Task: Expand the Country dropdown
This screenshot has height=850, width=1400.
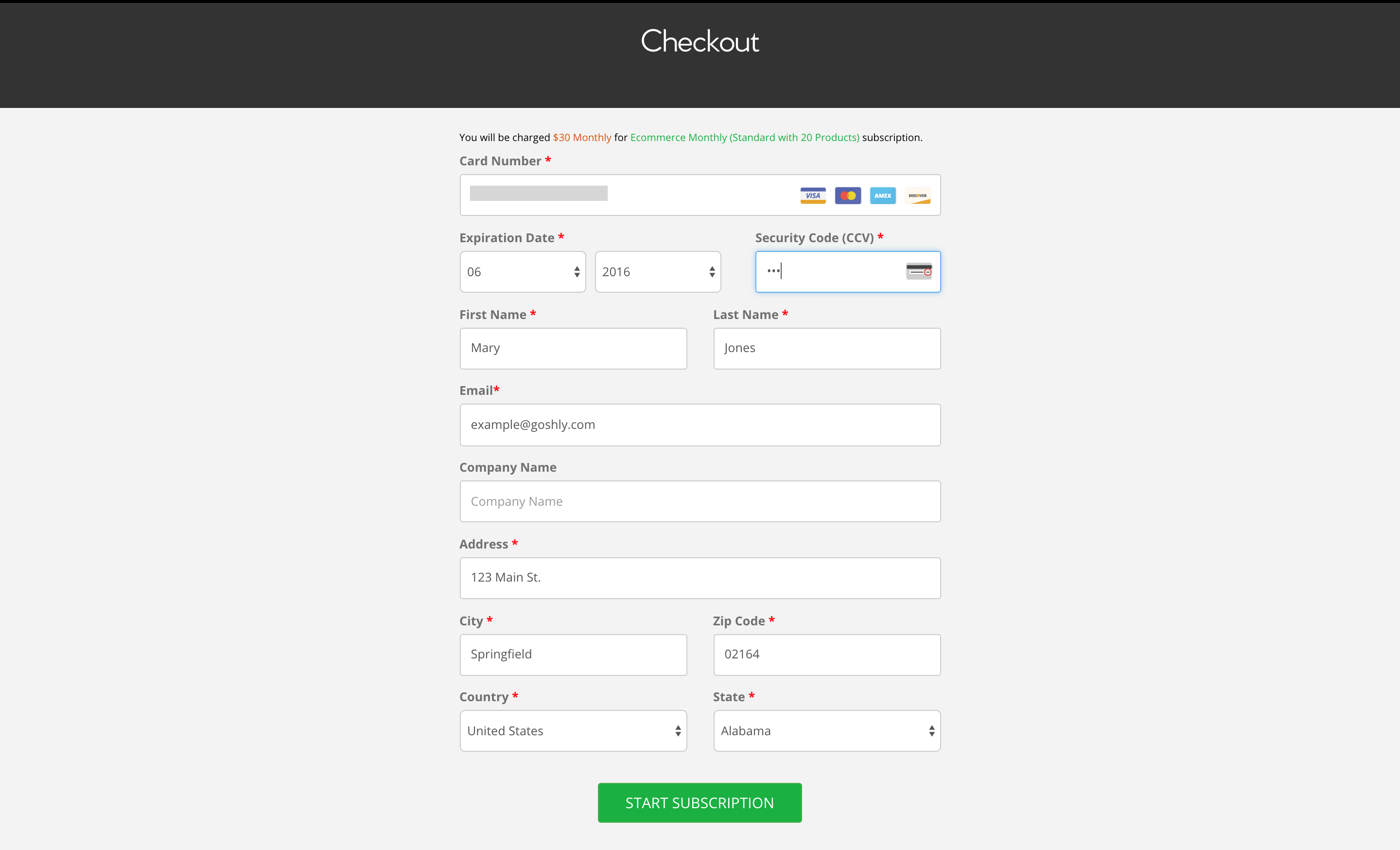Action: click(573, 731)
